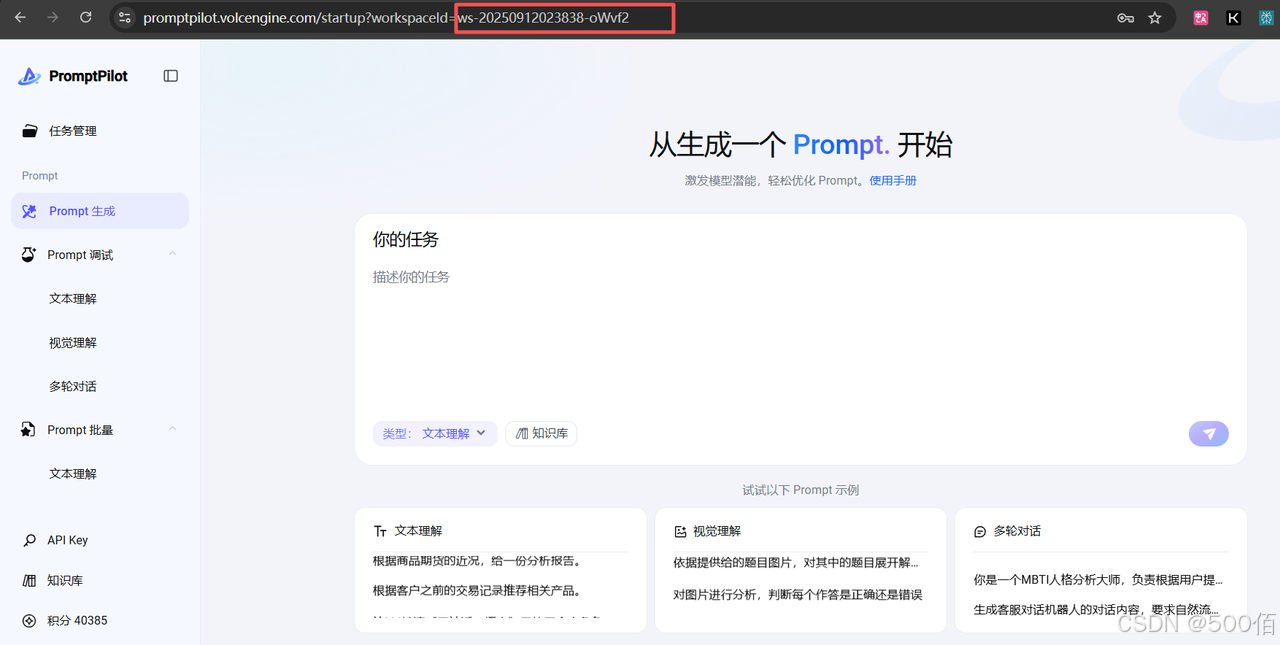Collapse the Prompt 批量 section chevron
Screen dimensions: 1280x645
172,429
